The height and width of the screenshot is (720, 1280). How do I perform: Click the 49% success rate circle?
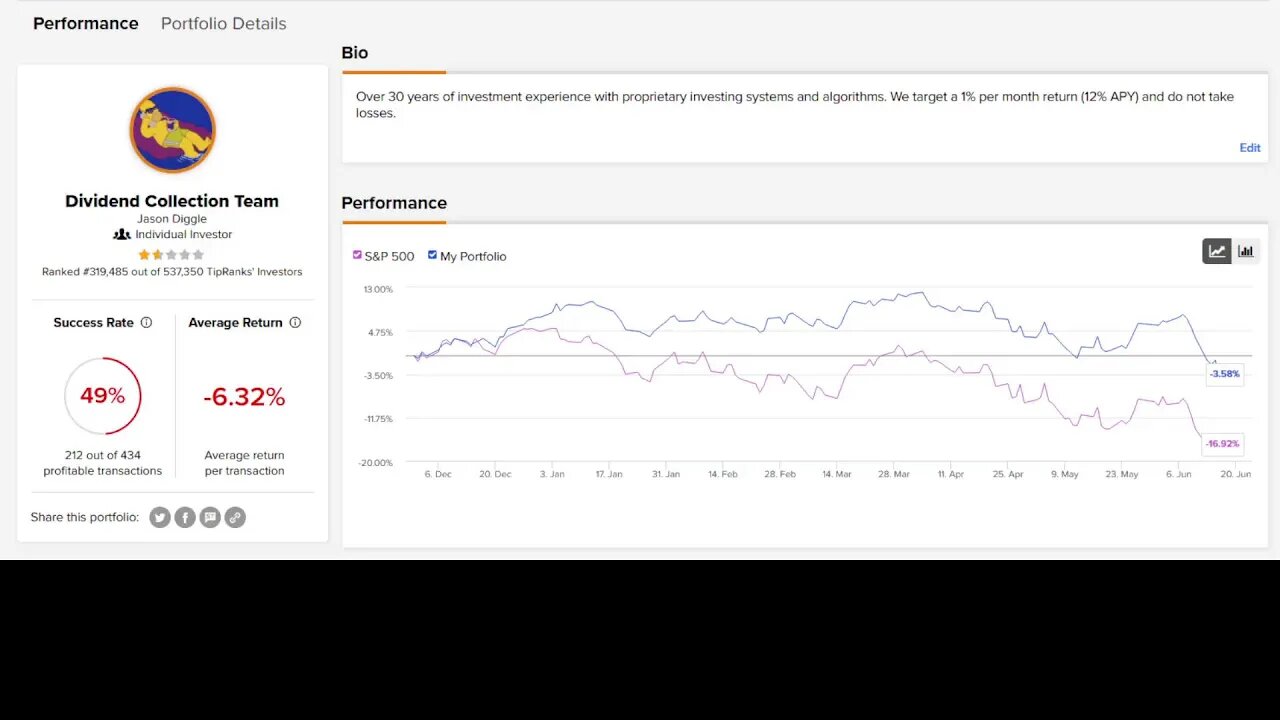pyautogui.click(x=103, y=396)
